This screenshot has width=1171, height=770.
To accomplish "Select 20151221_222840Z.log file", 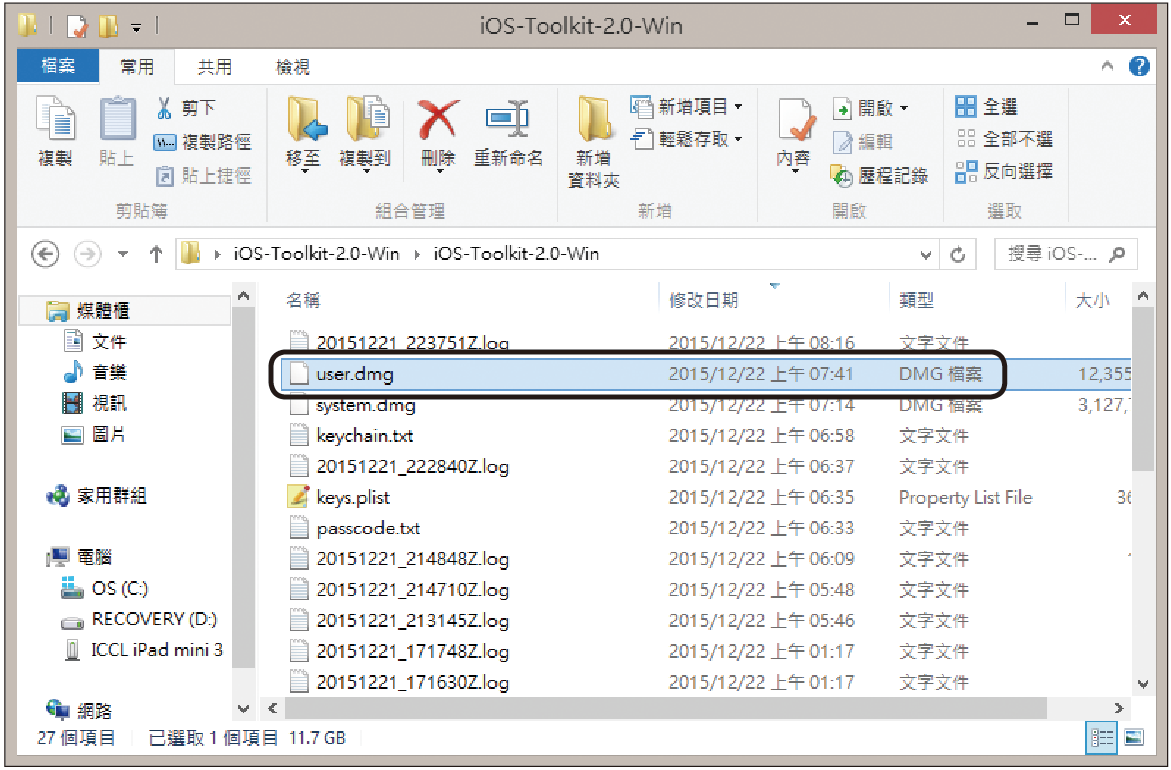I will tap(706, 467).
